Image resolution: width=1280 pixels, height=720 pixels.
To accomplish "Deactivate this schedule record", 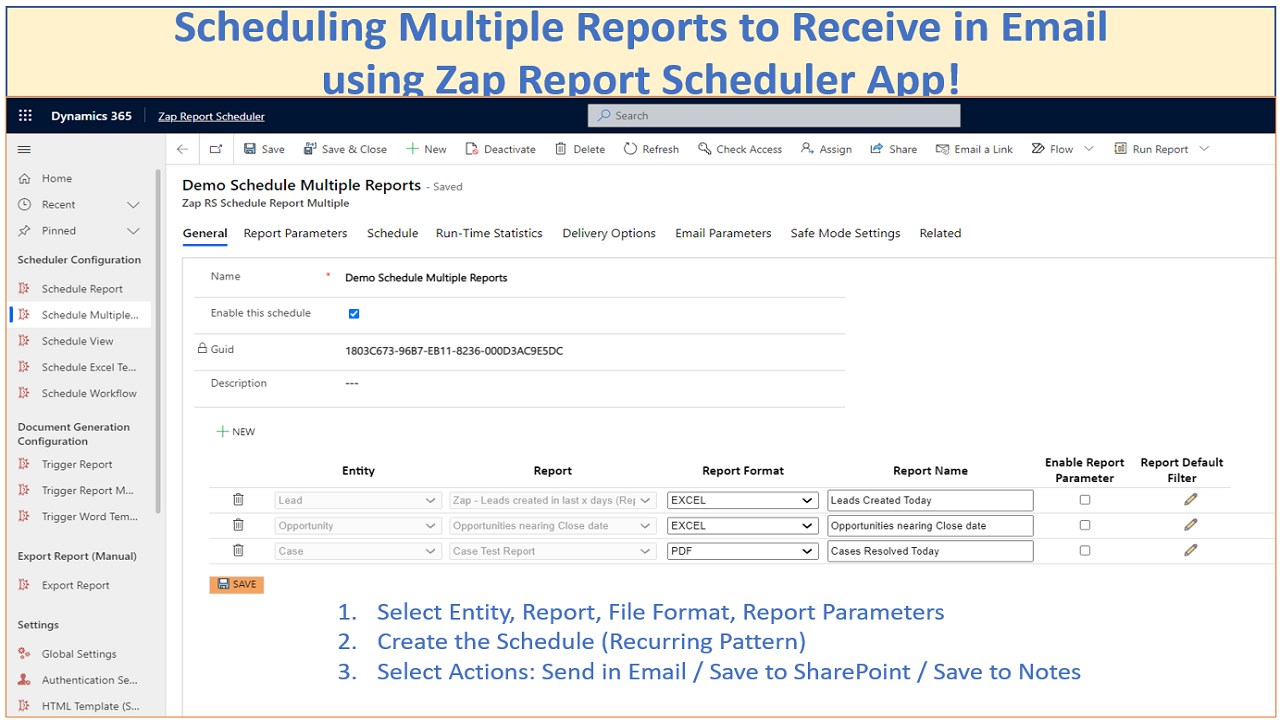I will pos(500,149).
